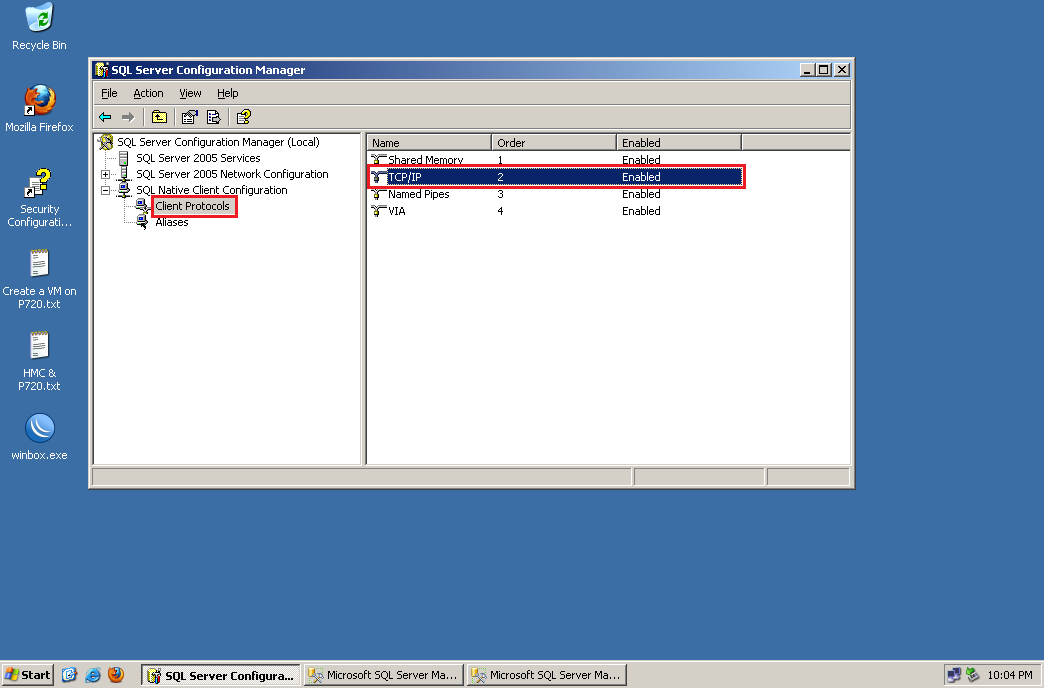Click the Back arrow toolbar icon
The height and width of the screenshot is (688, 1044).
point(105,117)
